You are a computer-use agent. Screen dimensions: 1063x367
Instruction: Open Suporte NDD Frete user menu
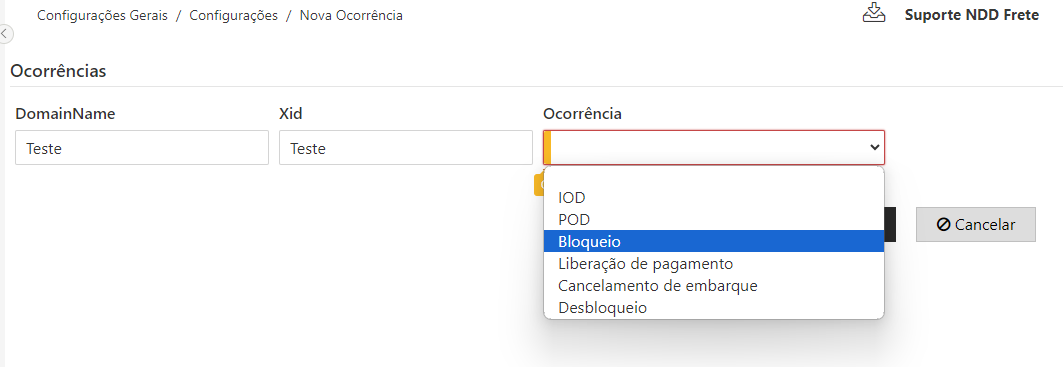971,15
